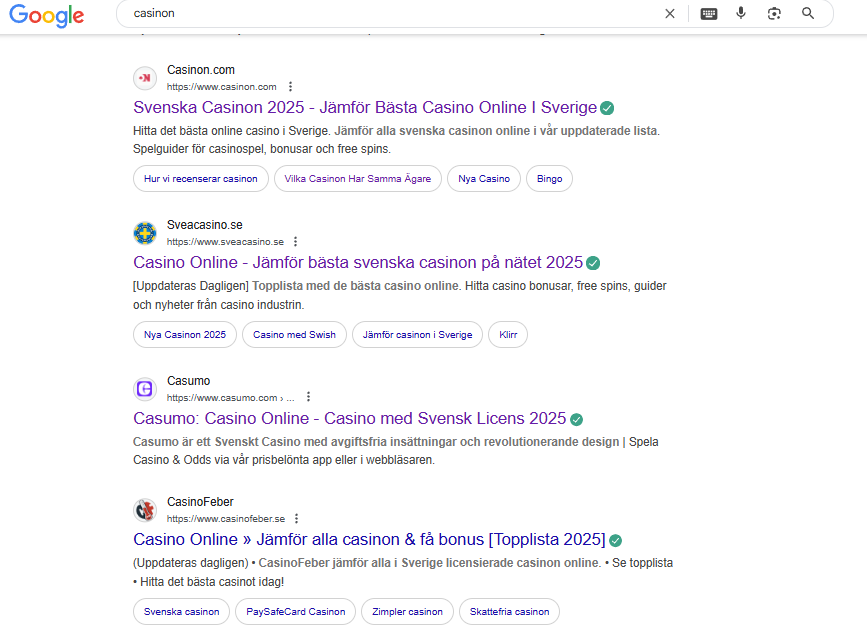
Task: Open the more options menu for CasinoFeber result
Action: pos(297,518)
